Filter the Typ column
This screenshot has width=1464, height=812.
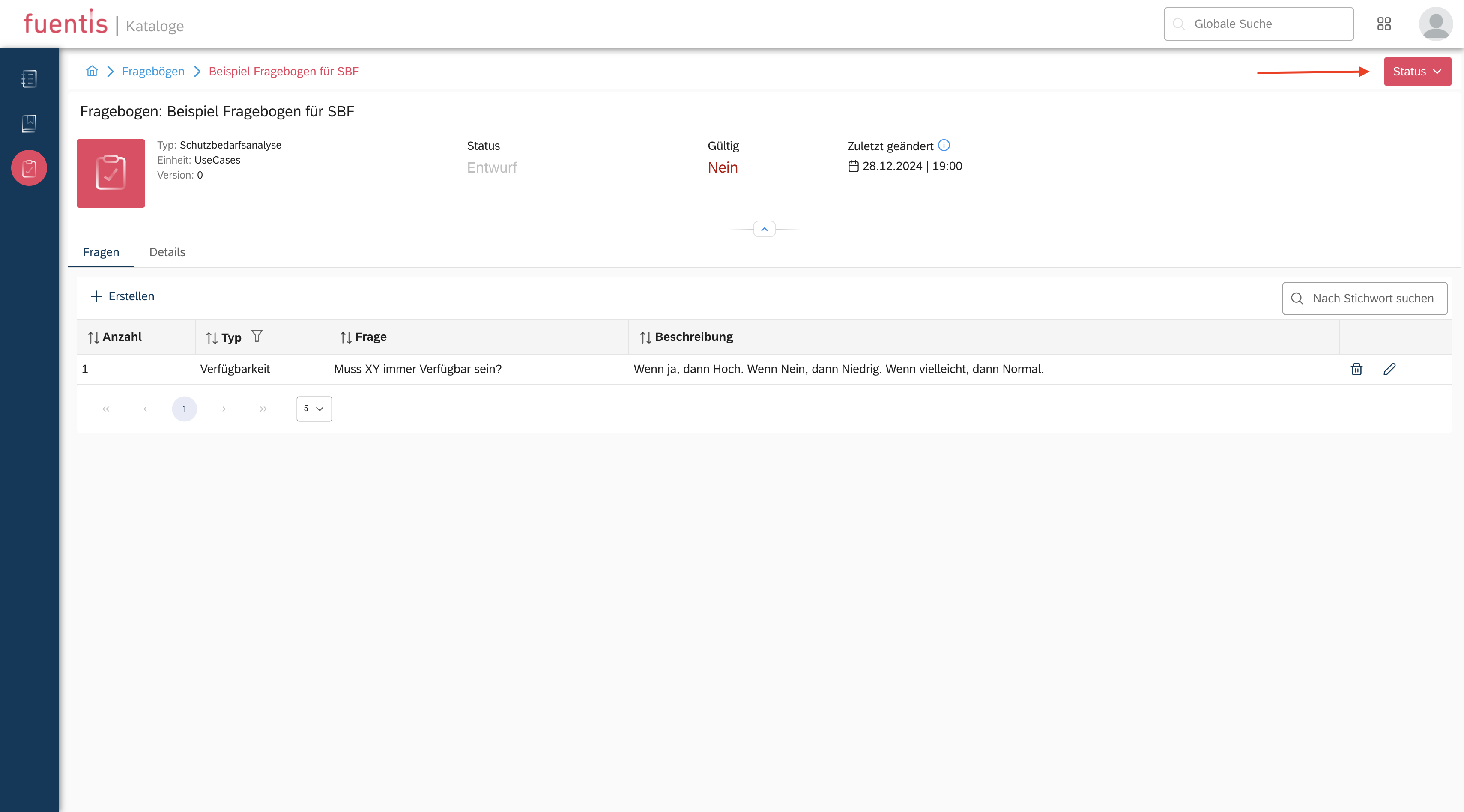point(257,336)
